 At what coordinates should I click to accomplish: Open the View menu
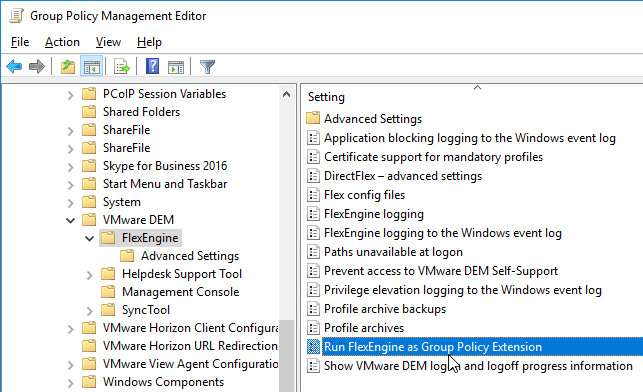(108, 42)
